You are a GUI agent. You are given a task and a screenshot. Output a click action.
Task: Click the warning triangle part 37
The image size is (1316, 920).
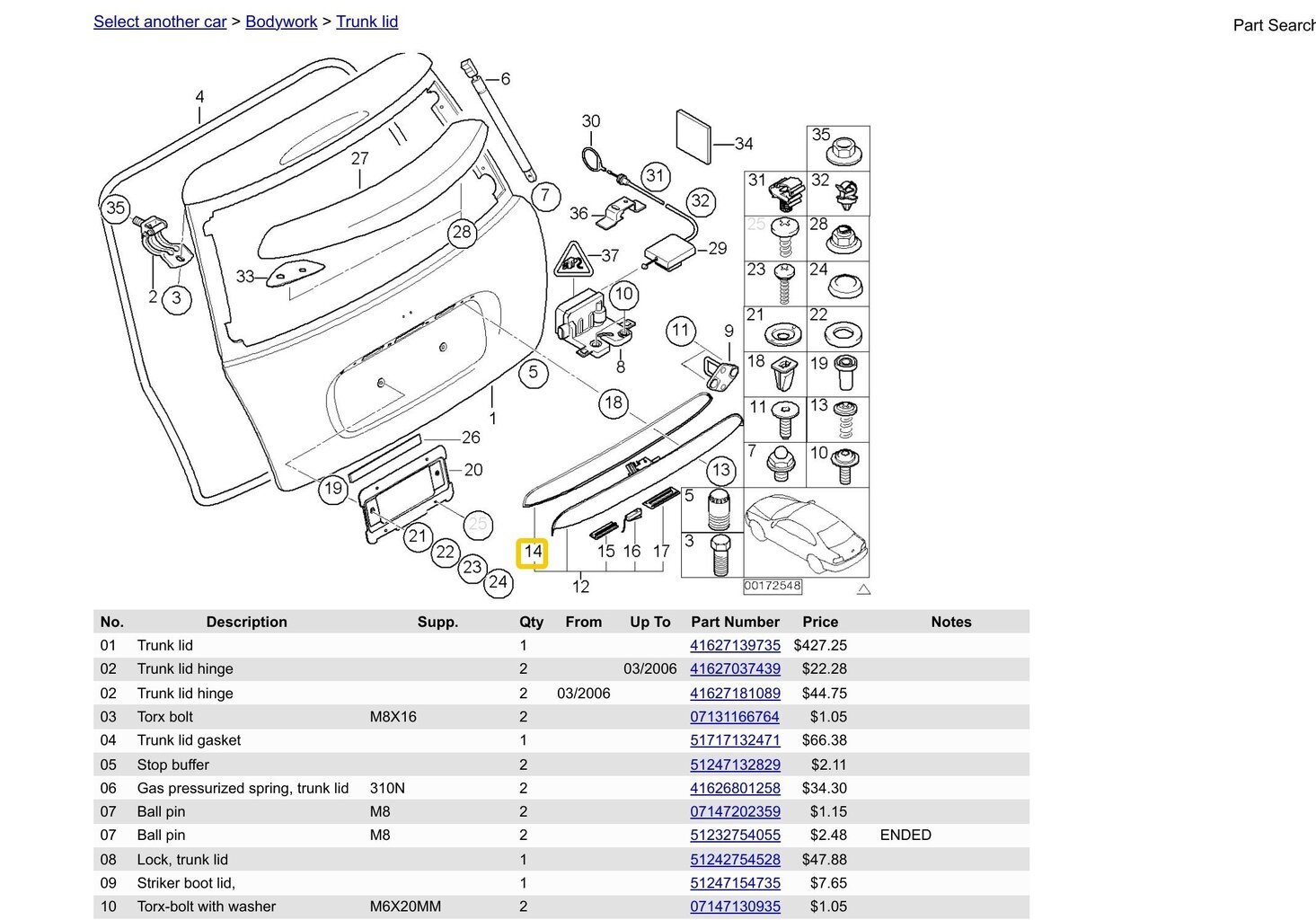(x=572, y=260)
